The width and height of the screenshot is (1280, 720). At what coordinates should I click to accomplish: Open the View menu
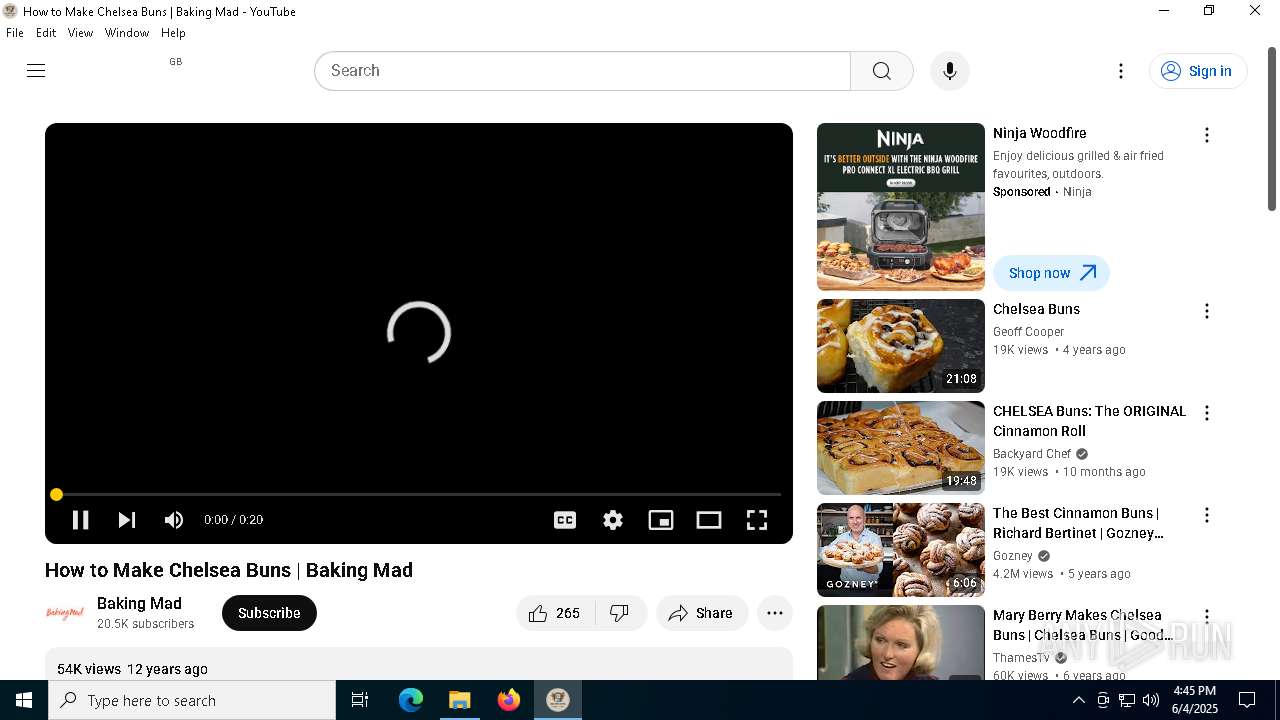tap(80, 33)
